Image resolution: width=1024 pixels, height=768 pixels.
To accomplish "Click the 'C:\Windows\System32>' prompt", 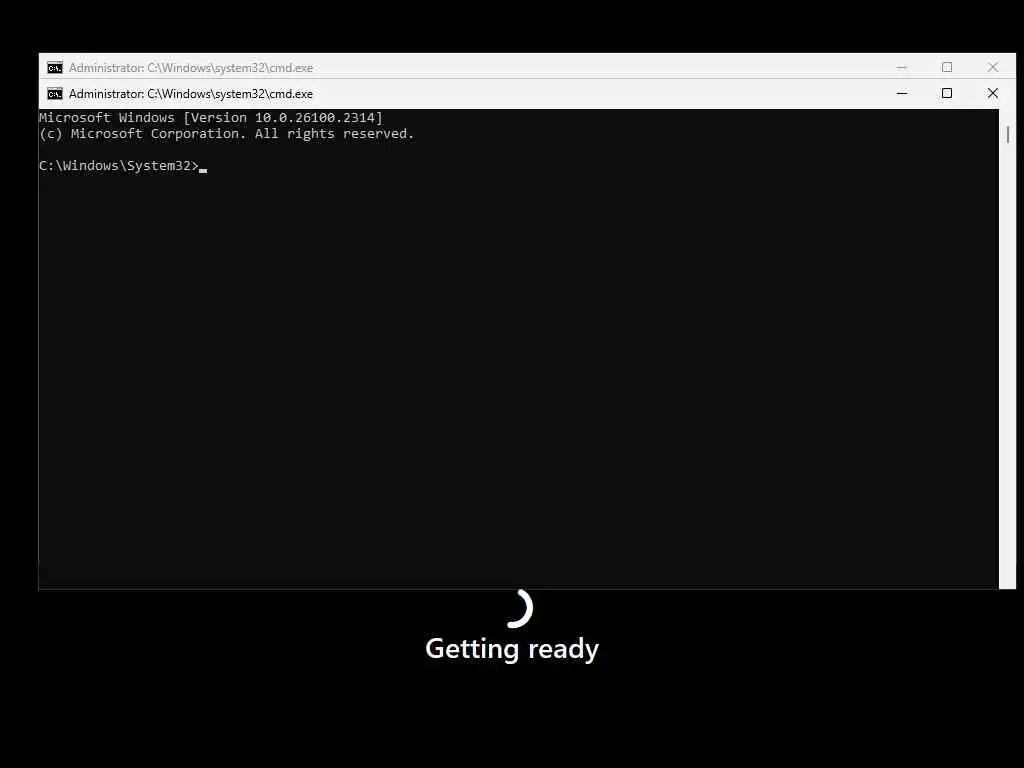I will [x=119, y=166].
